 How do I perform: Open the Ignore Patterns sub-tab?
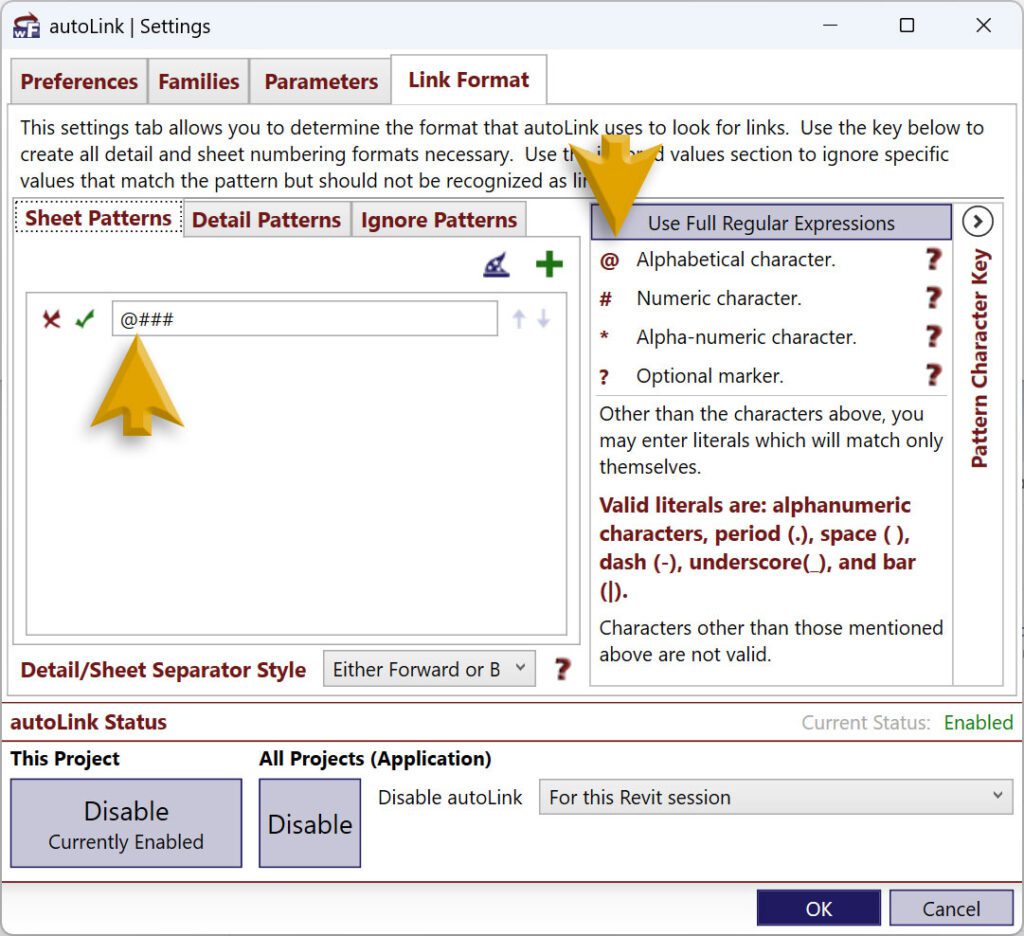[x=439, y=219]
